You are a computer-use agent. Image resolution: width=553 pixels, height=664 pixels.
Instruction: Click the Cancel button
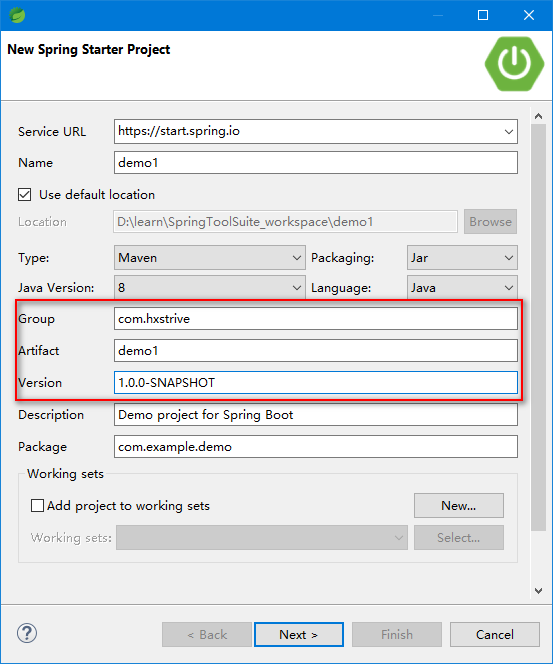point(495,634)
